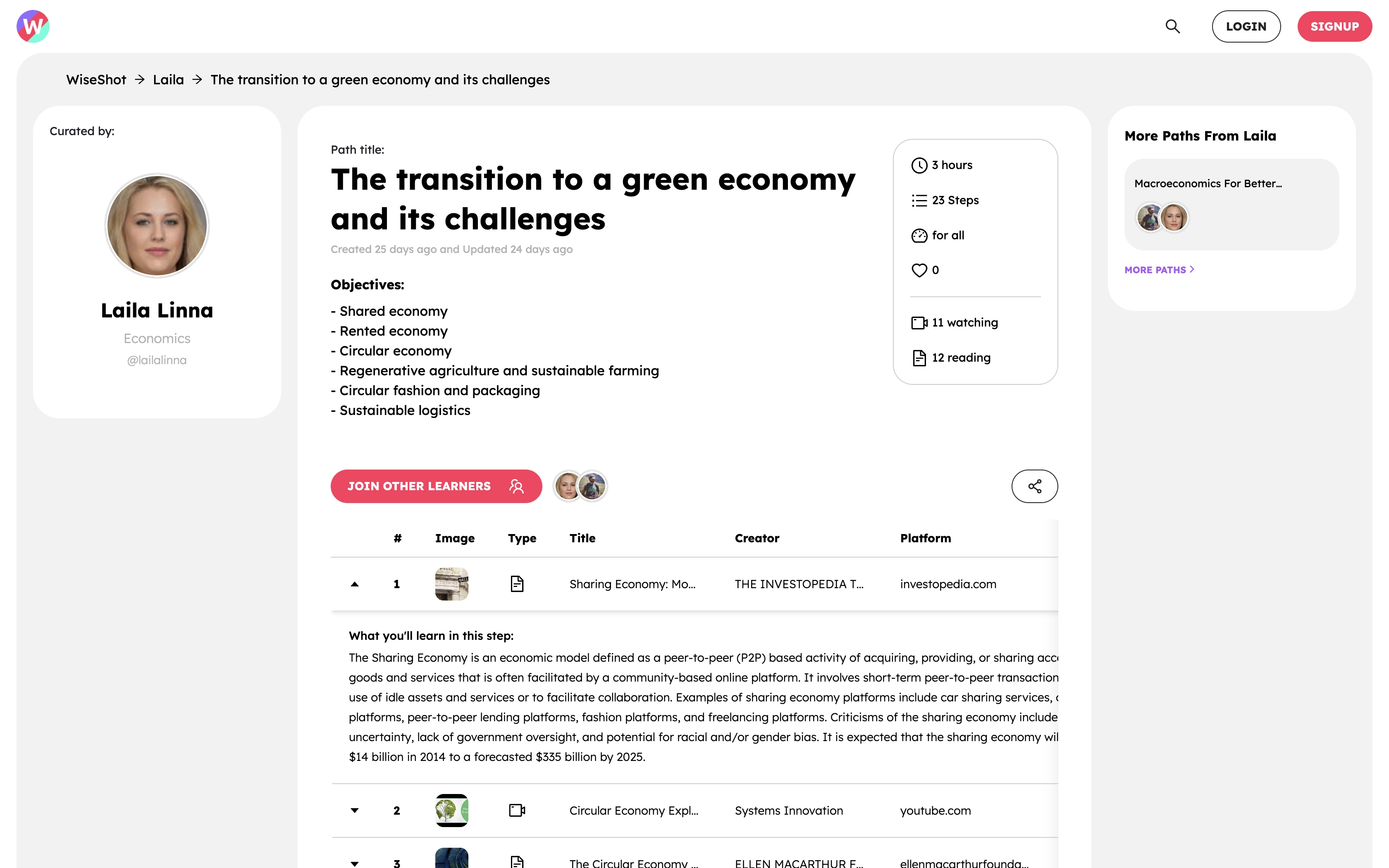Screen dimensions: 1389x868
Task: Click the video type icon for step 2
Action: pyautogui.click(x=517, y=810)
